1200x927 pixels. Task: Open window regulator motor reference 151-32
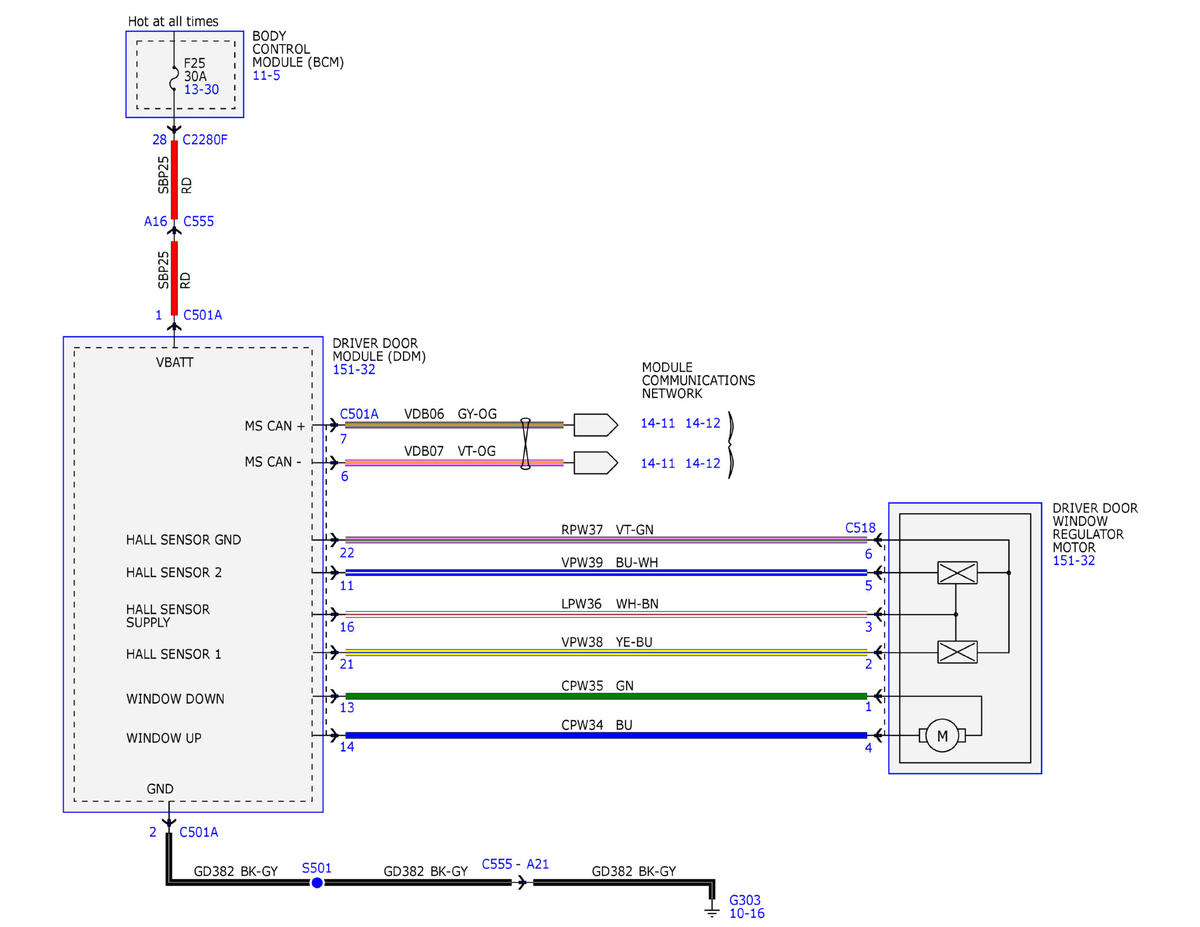pos(1073,561)
